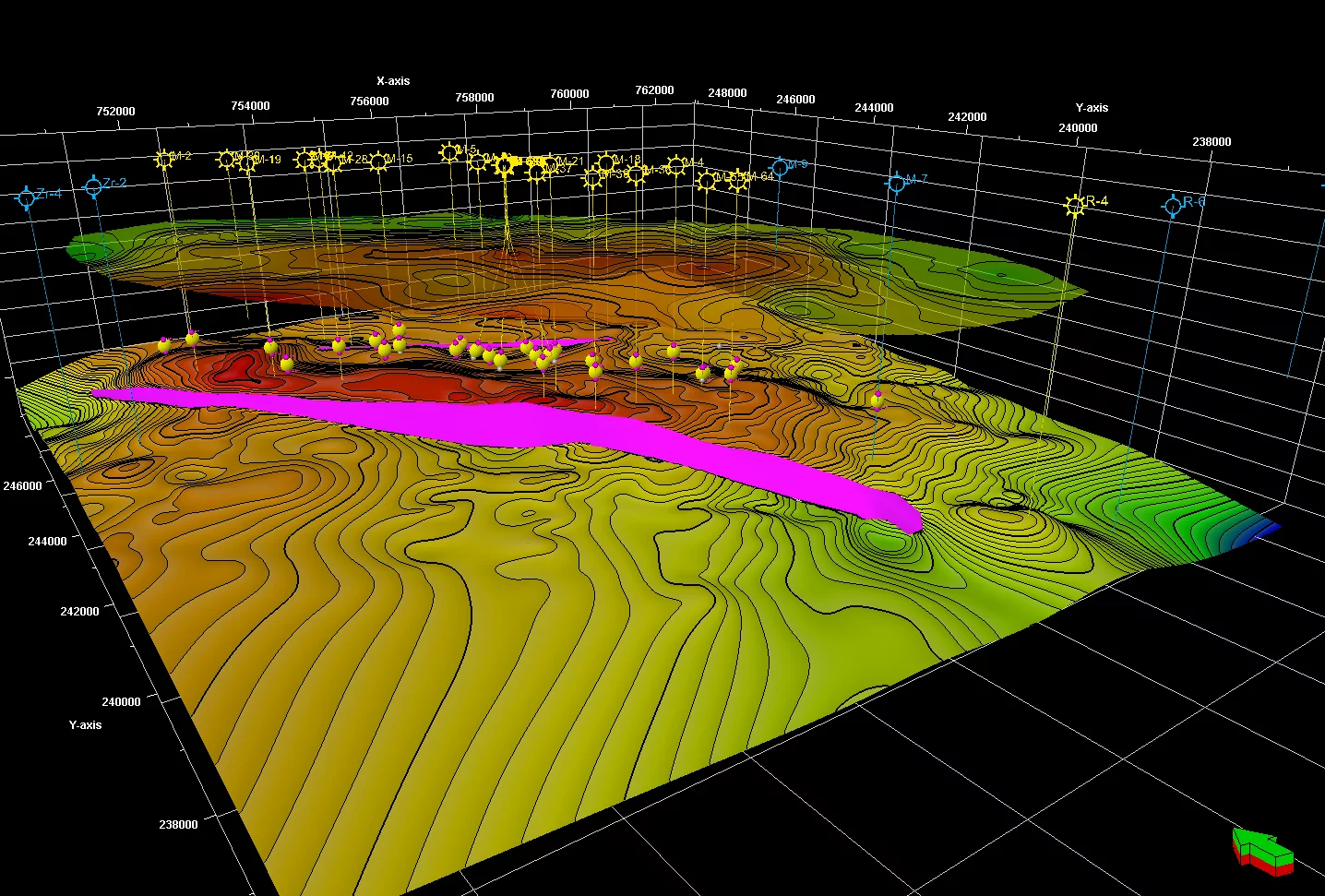Click the 756000 X-axis tick value

tap(369, 102)
